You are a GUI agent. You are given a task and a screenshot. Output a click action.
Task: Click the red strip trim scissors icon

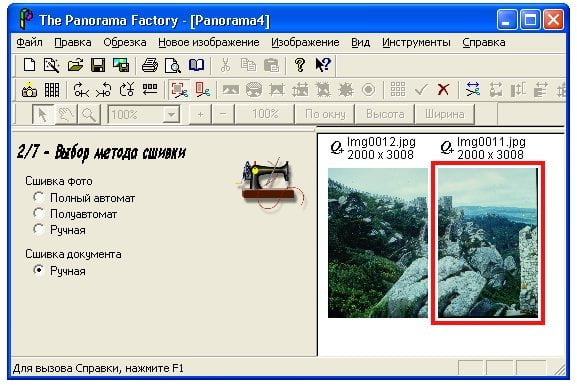coord(202,89)
